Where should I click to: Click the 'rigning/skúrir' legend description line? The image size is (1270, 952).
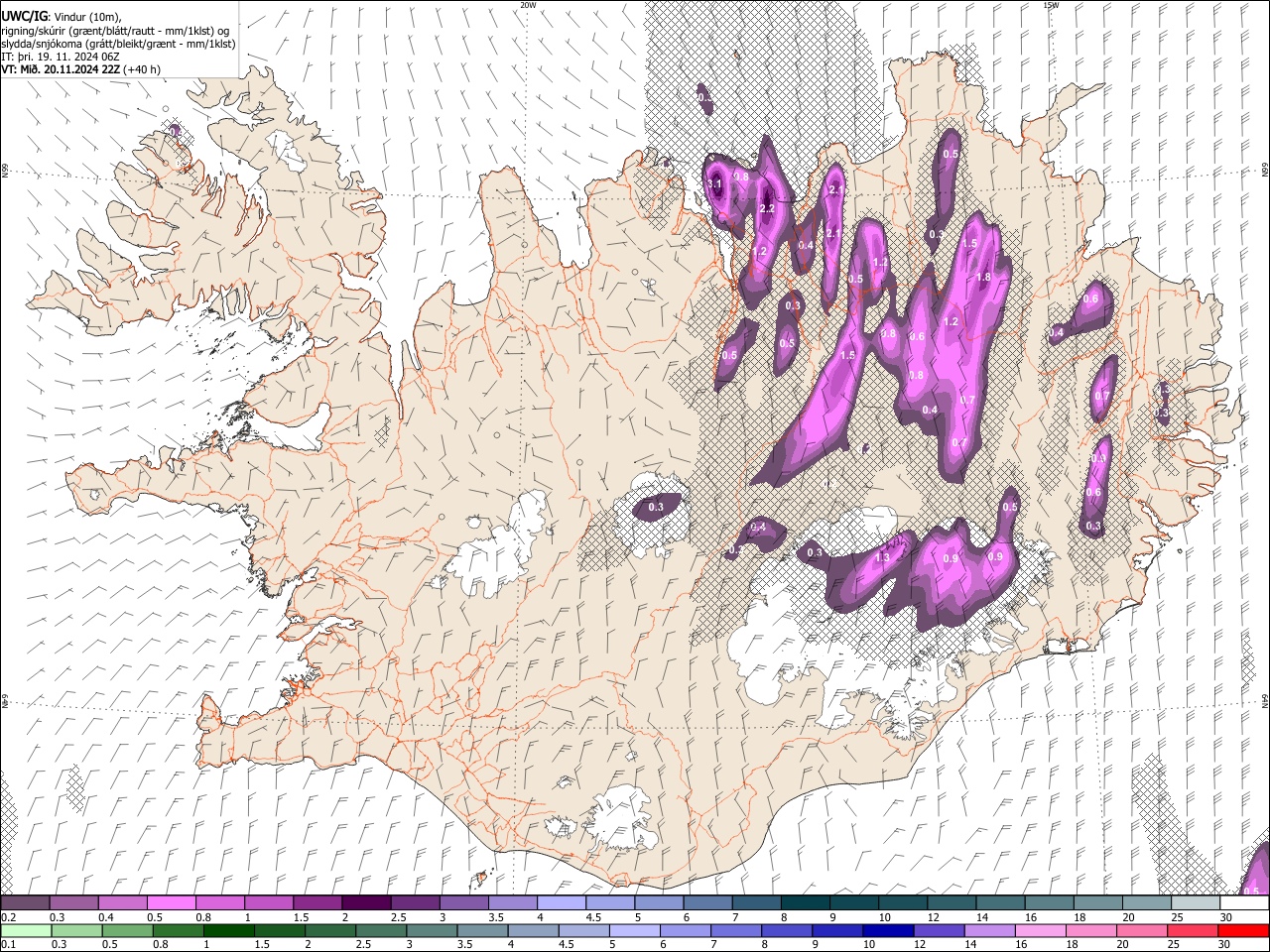tap(115, 31)
